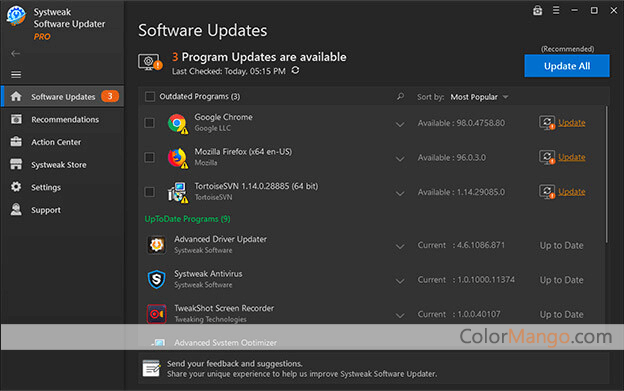The height and width of the screenshot is (391, 624).
Task: Click the back arrow in the sidebar
Action: coord(16,53)
